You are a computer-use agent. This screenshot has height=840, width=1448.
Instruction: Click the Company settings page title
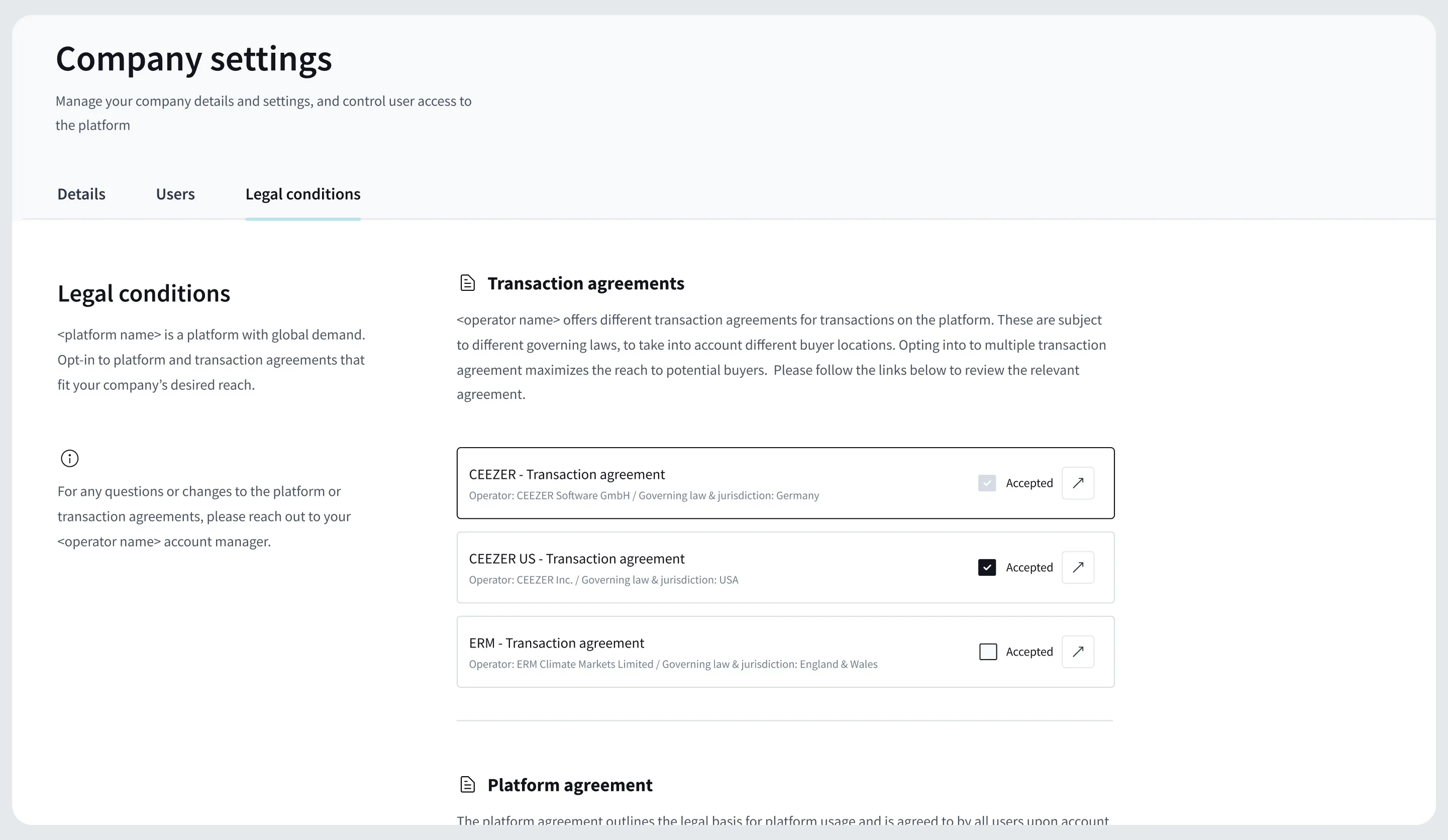tap(193, 59)
